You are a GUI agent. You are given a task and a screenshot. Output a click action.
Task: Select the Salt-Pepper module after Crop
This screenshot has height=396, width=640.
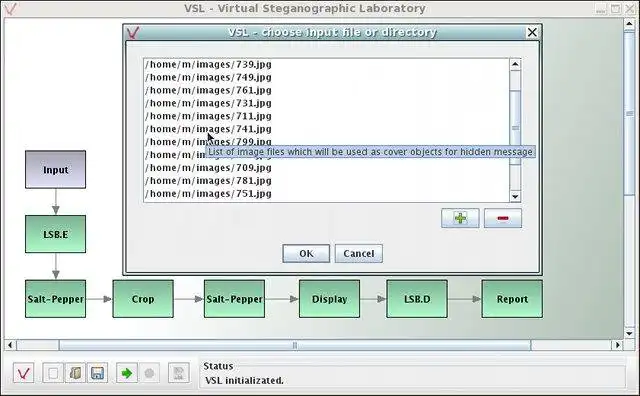click(234, 299)
